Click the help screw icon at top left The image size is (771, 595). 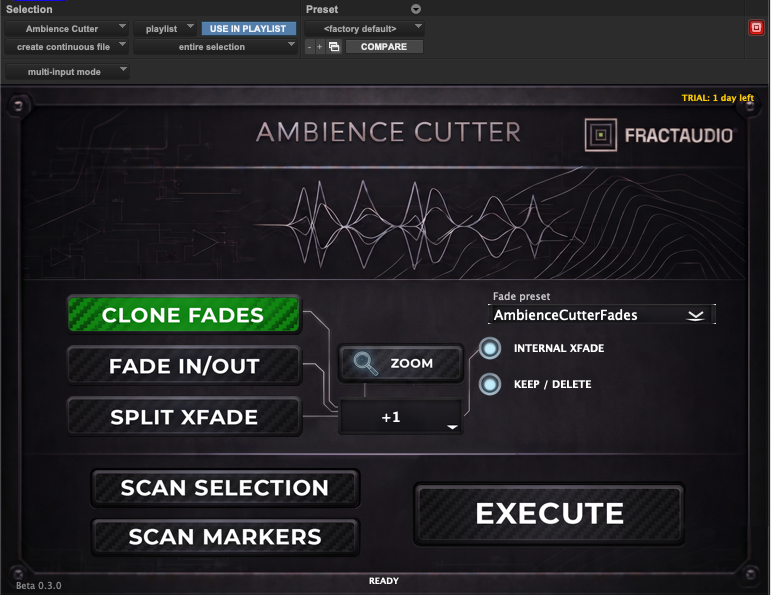coord(18,105)
